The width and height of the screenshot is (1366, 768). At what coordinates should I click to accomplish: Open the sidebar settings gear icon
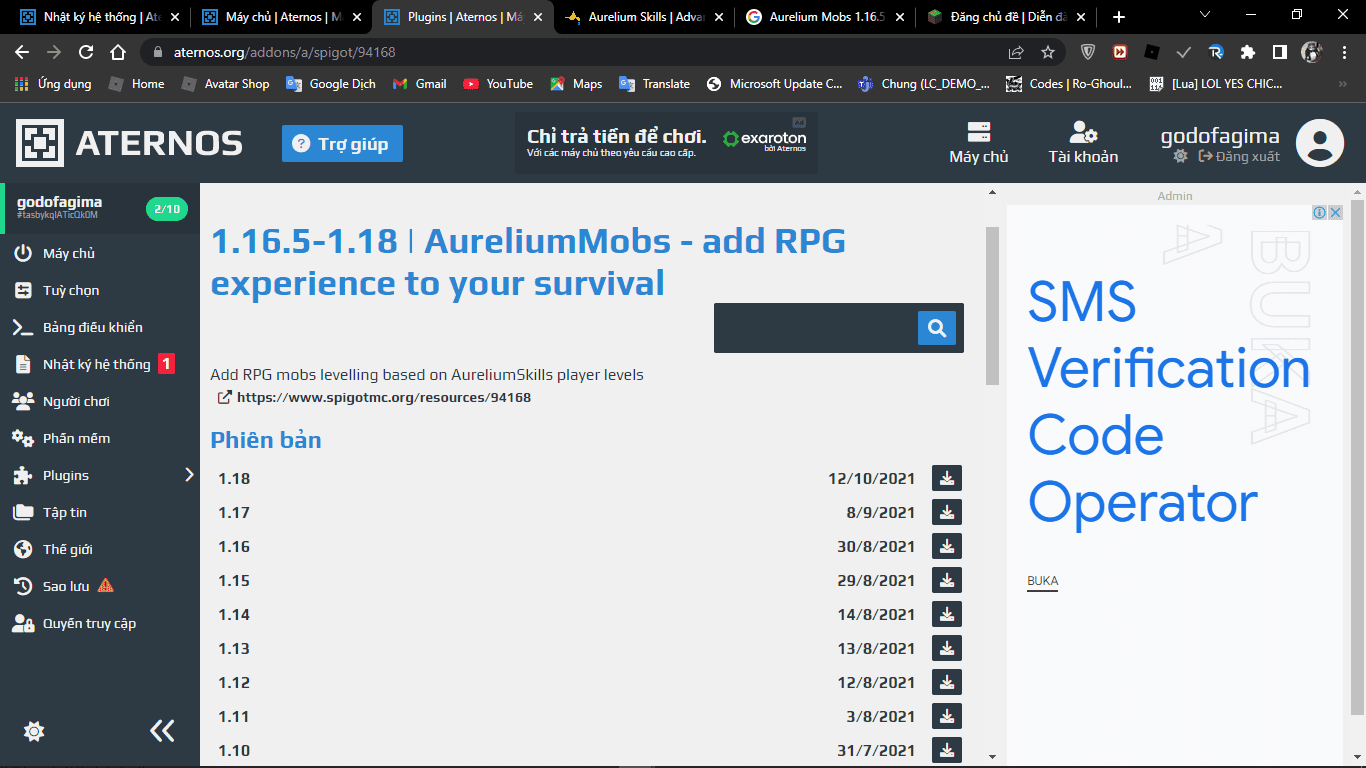pyautogui.click(x=34, y=732)
